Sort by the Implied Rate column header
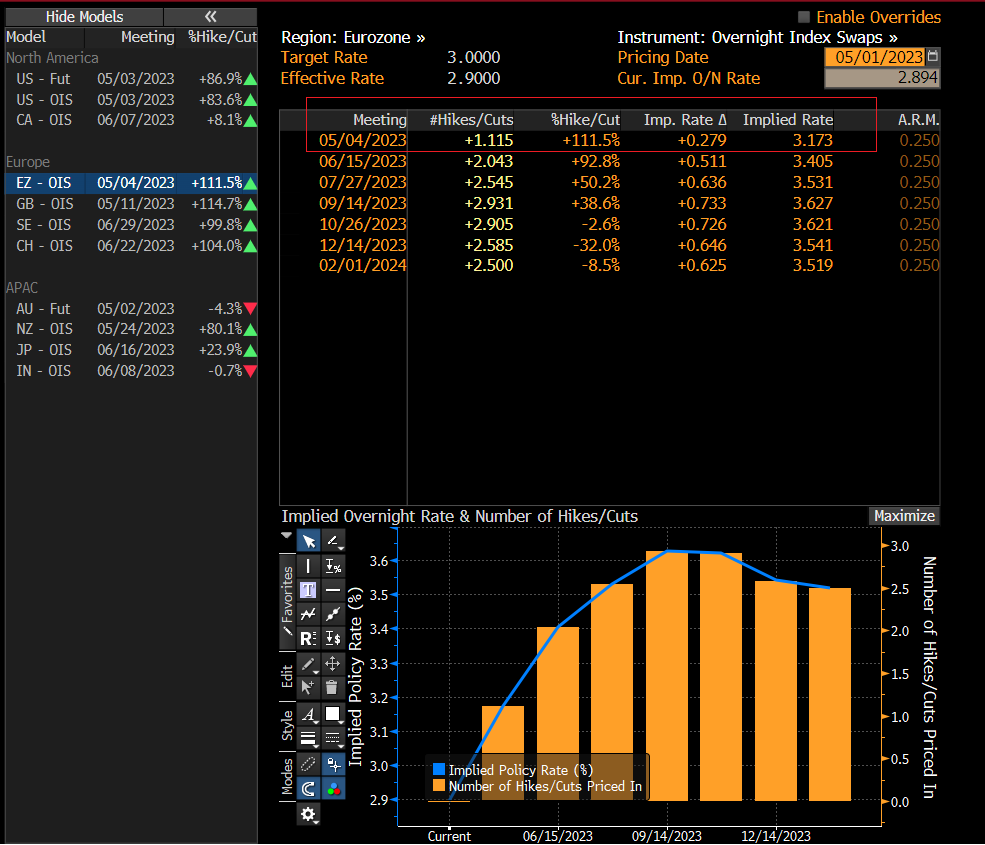985x845 pixels. pos(788,120)
